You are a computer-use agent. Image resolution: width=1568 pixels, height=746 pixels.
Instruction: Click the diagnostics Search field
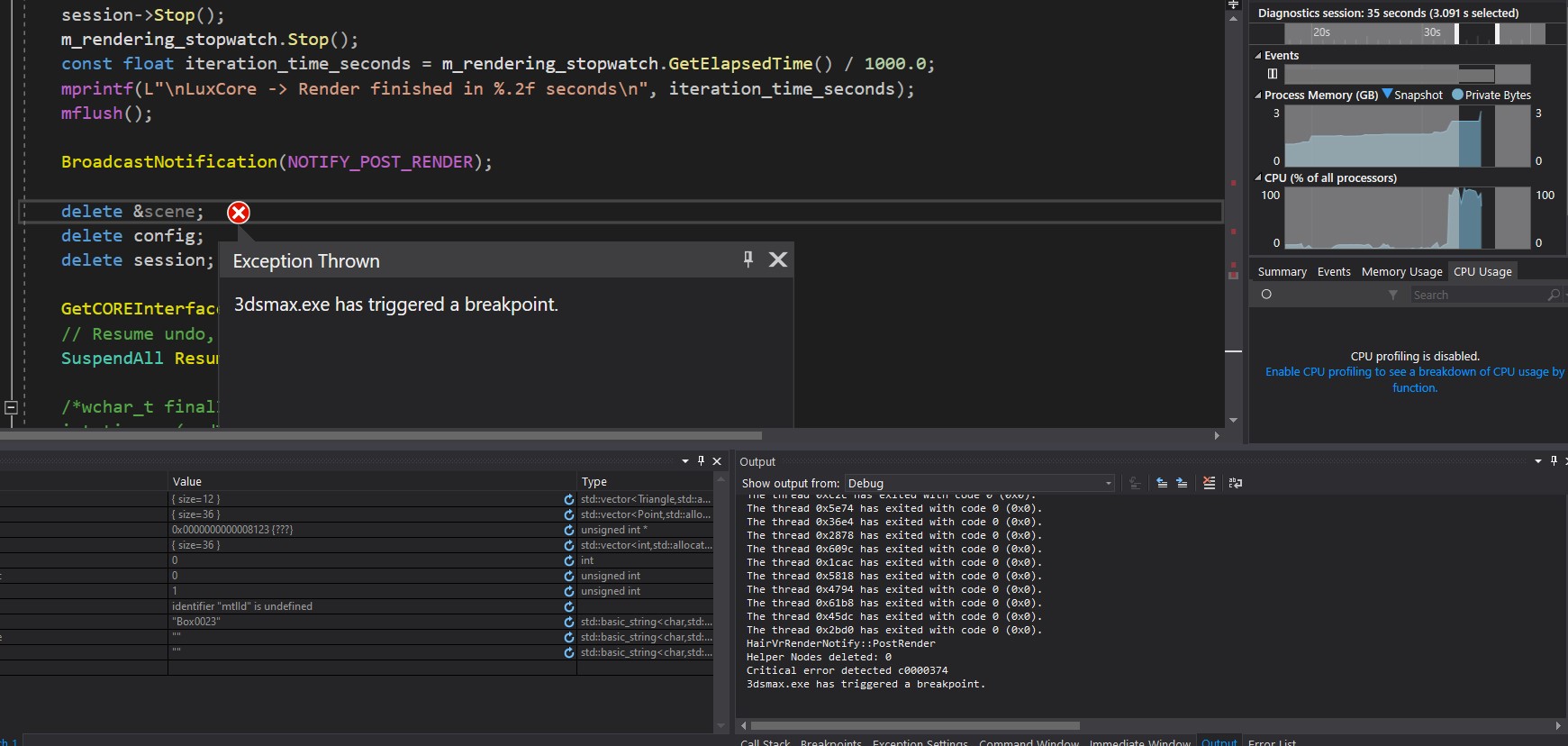pyautogui.click(x=1477, y=296)
